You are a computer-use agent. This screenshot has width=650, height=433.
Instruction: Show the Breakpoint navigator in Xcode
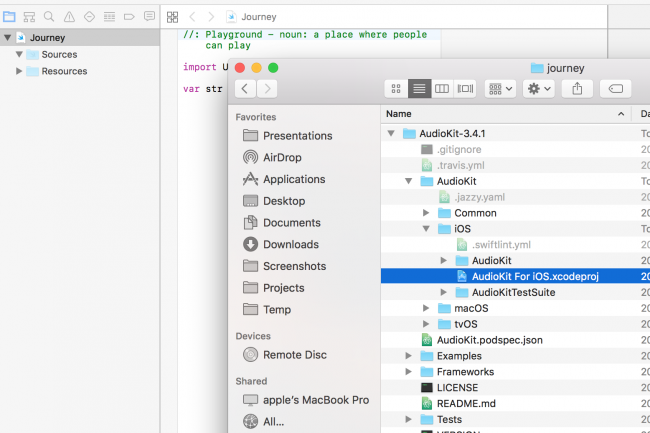(129, 17)
